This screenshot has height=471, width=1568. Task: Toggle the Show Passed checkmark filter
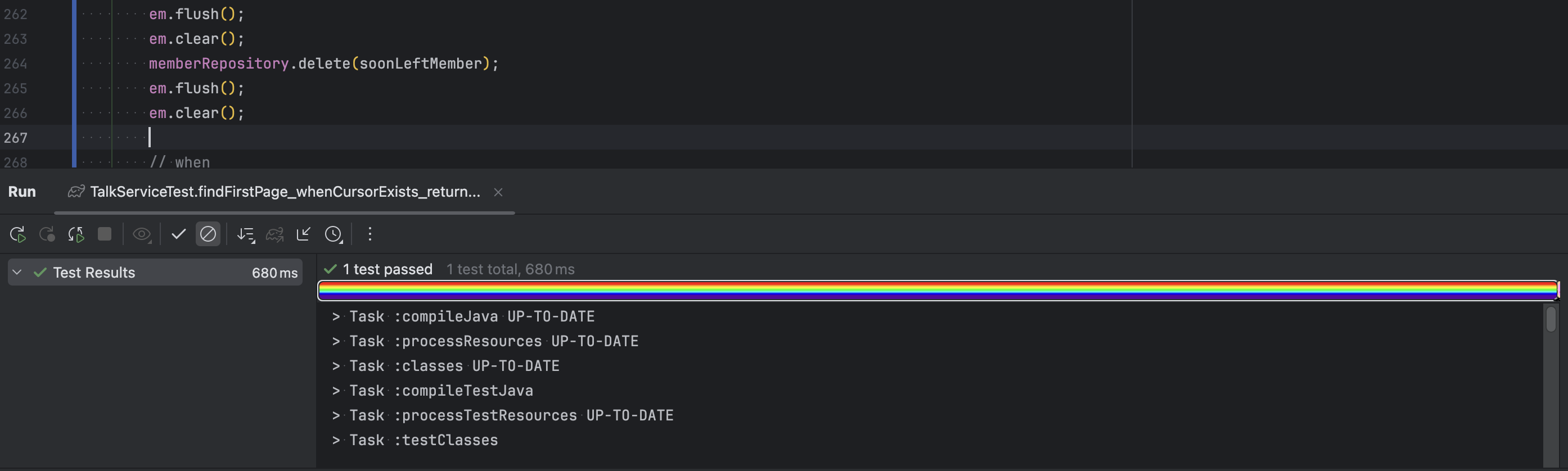178,234
